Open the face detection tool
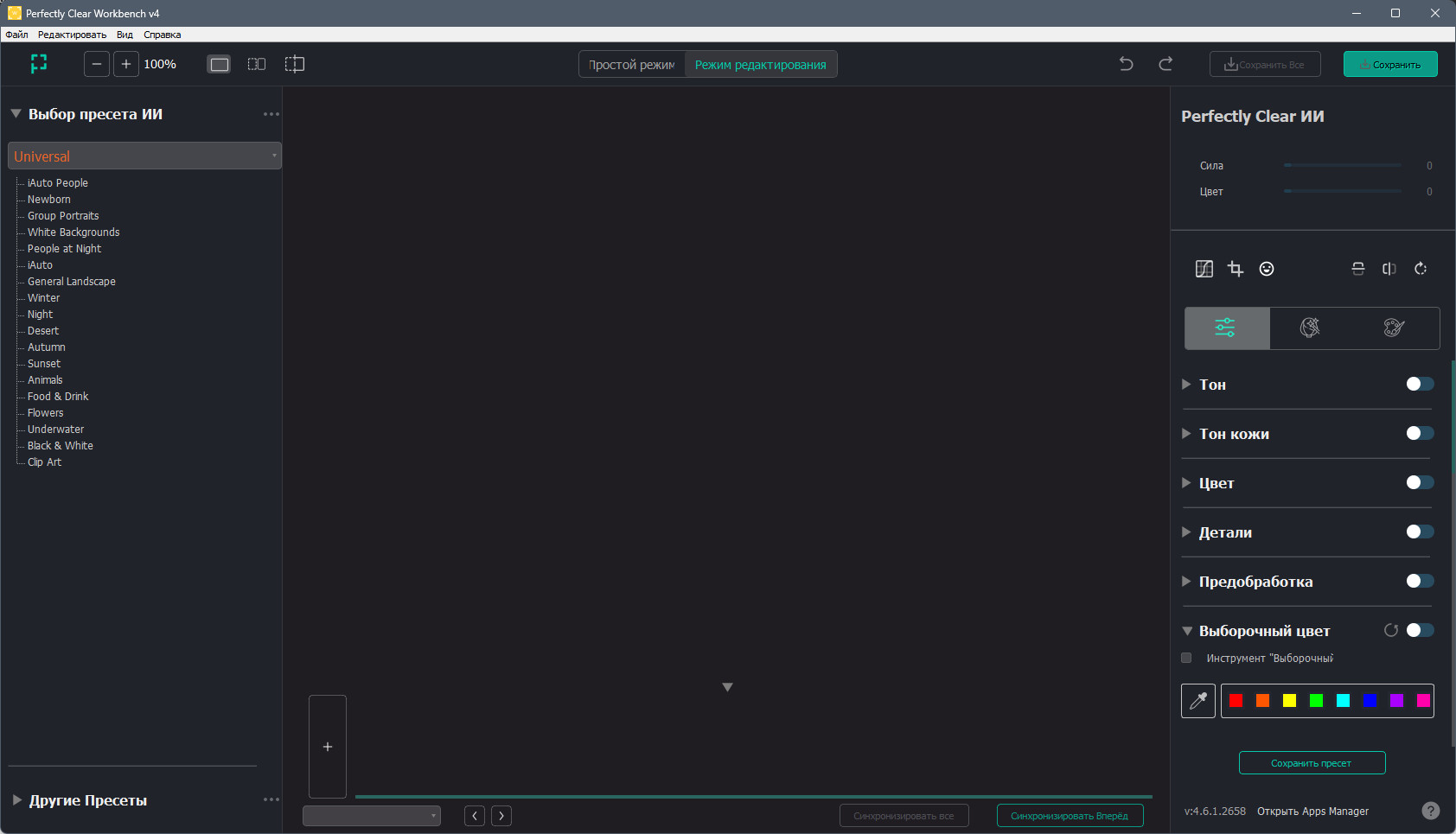The width and height of the screenshot is (1456, 834). click(1267, 269)
